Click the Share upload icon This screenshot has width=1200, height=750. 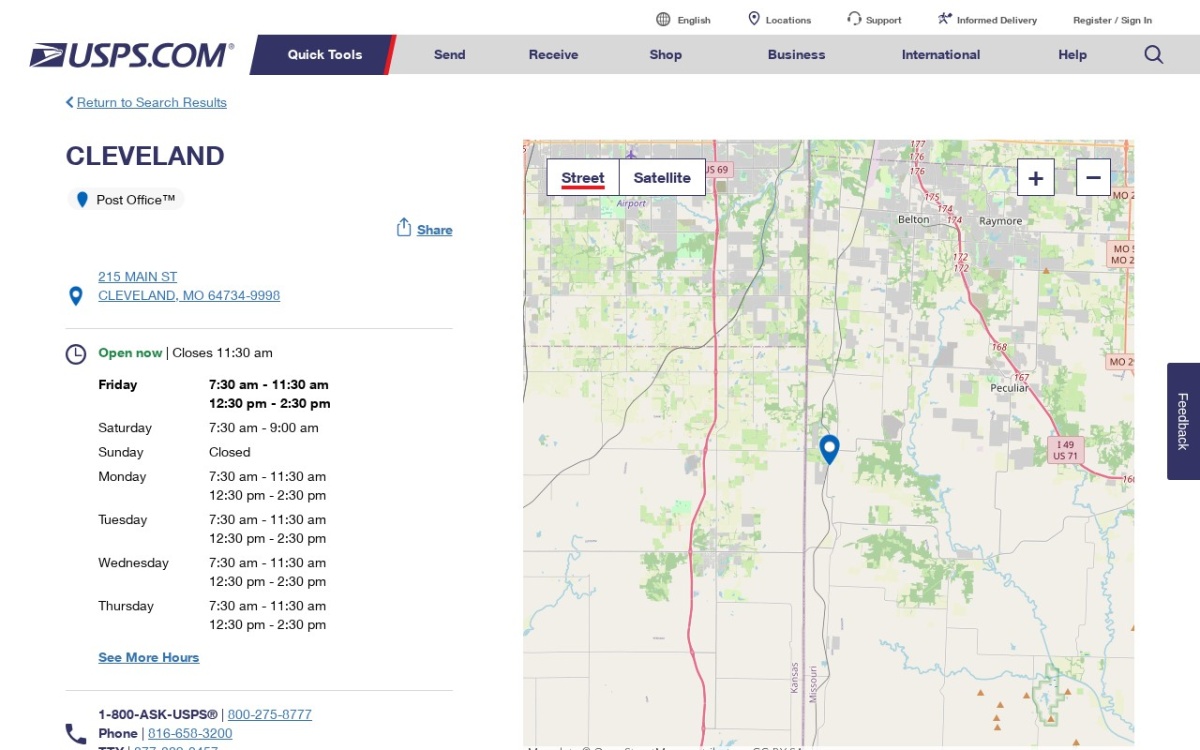404,228
